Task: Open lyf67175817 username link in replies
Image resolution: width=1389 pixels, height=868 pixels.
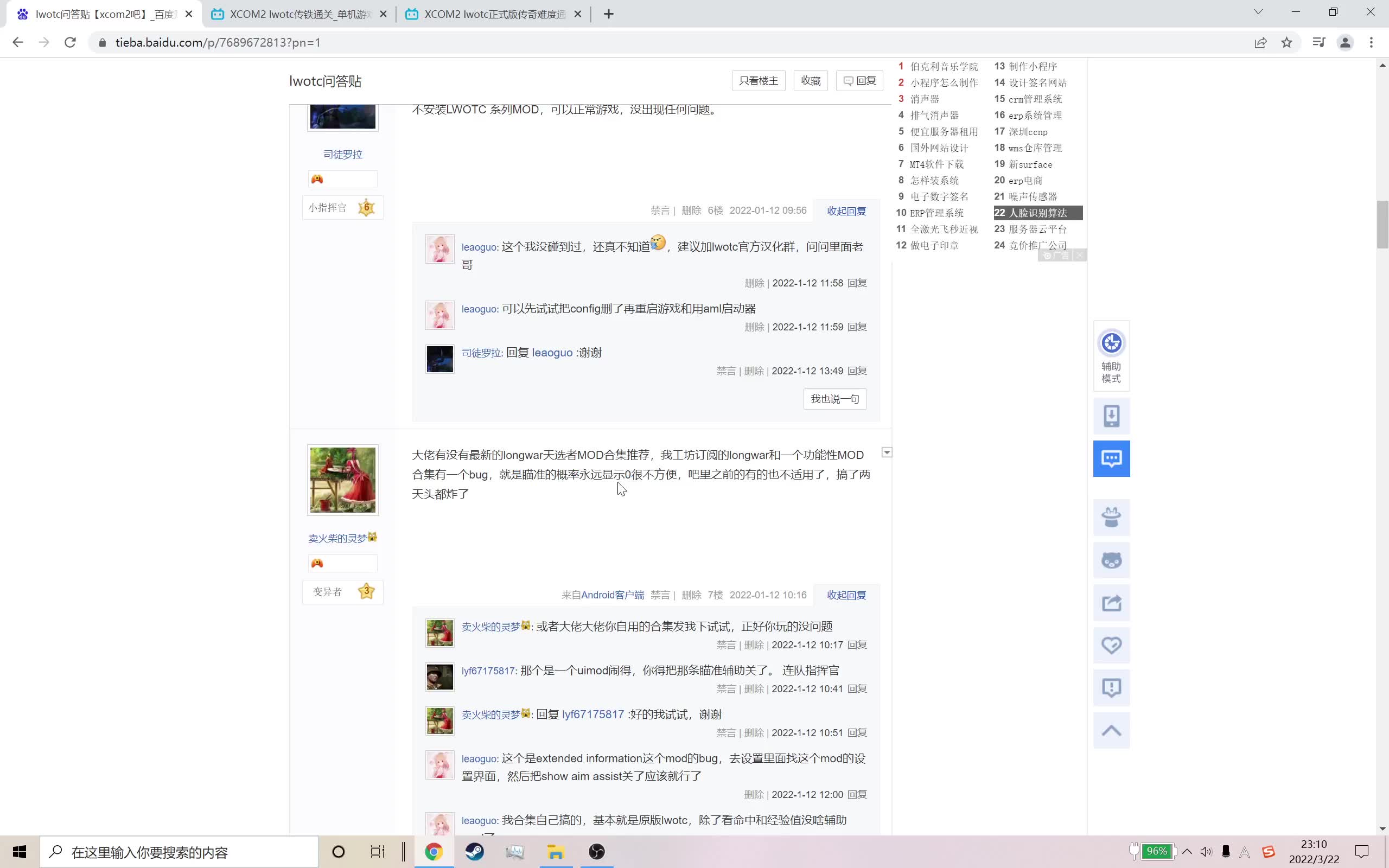Action: [x=488, y=671]
